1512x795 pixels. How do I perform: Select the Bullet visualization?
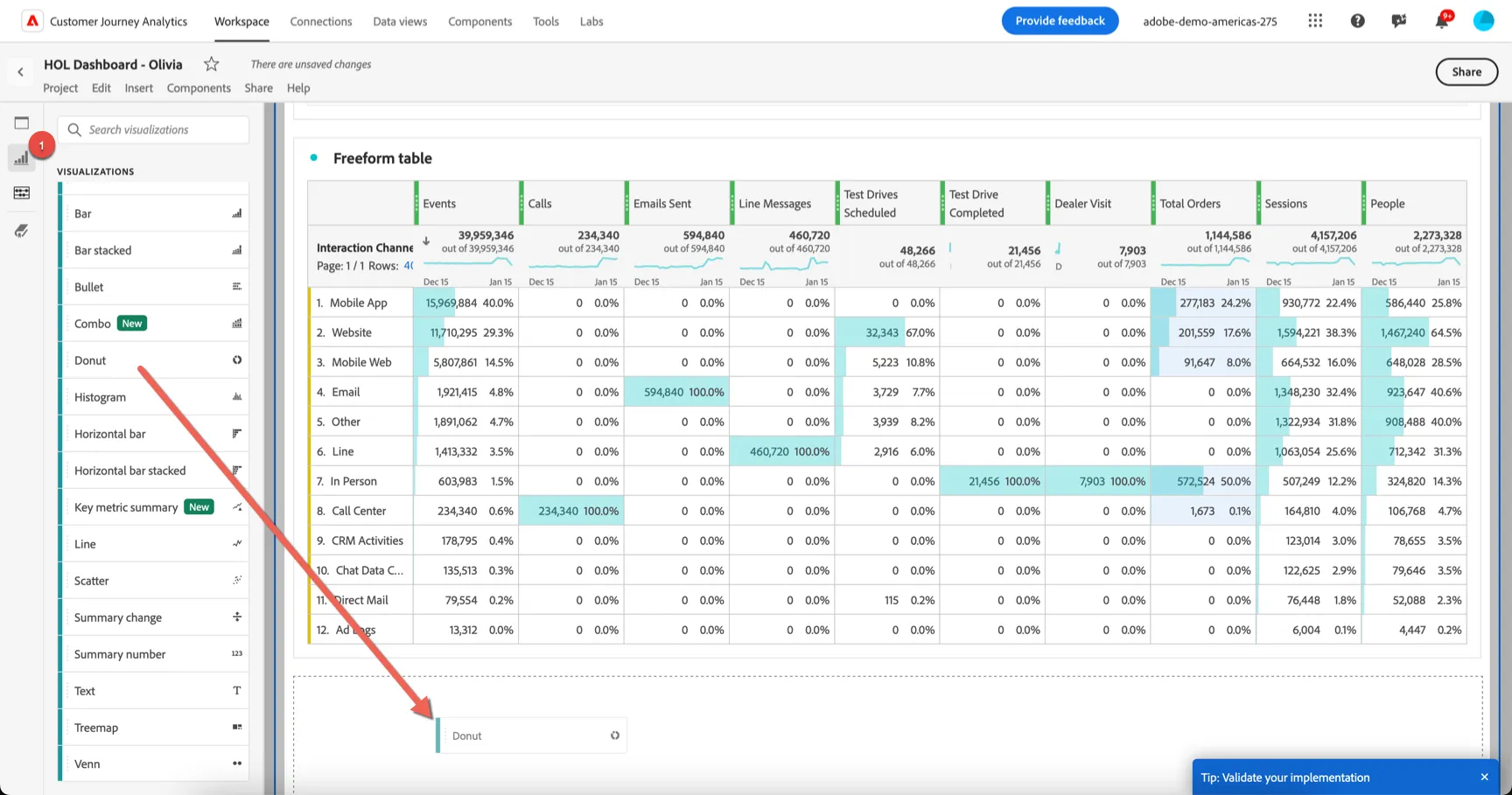(x=154, y=287)
